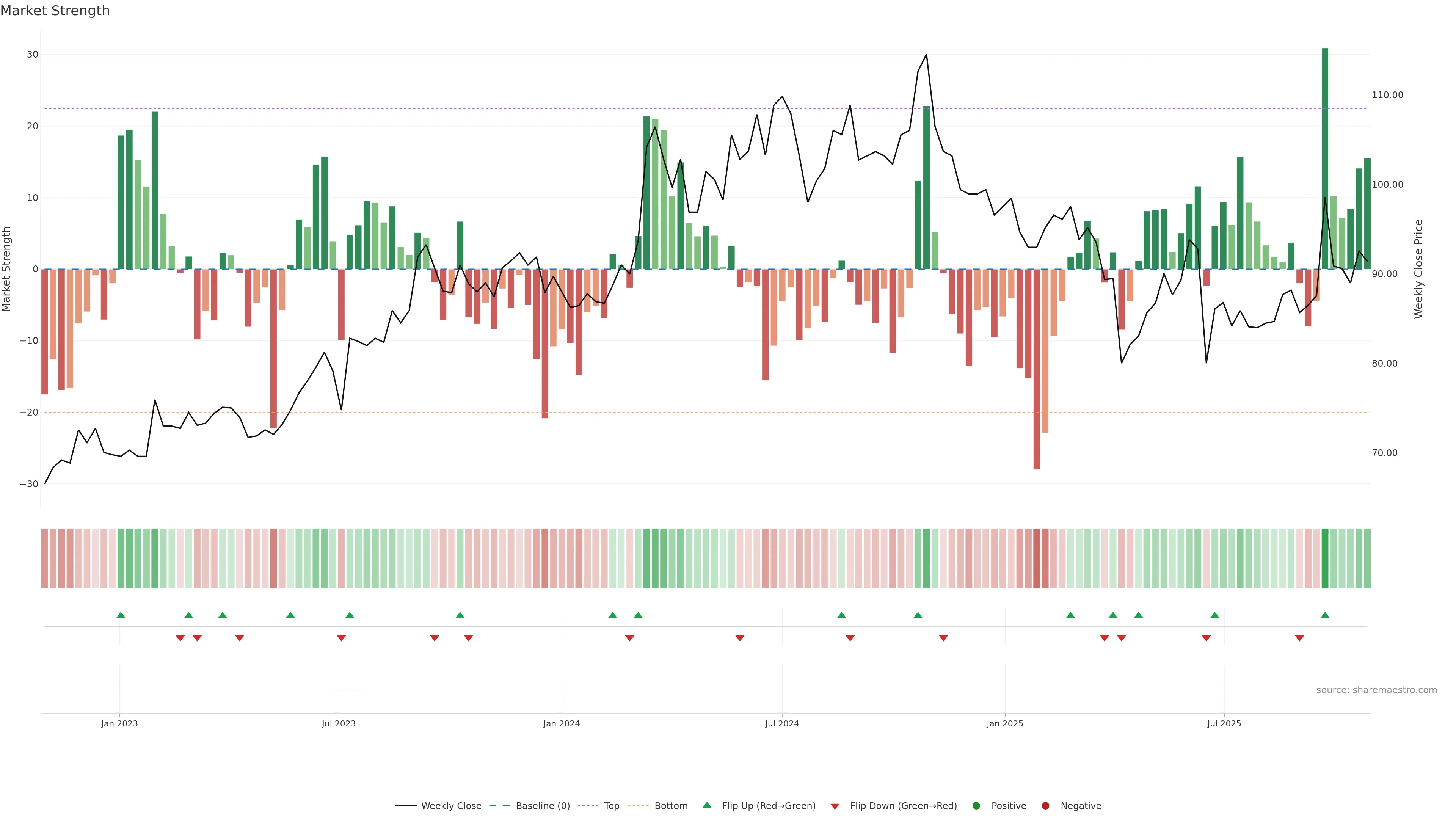Click the first green flip-up triangle near Jan 2023

tap(121, 615)
